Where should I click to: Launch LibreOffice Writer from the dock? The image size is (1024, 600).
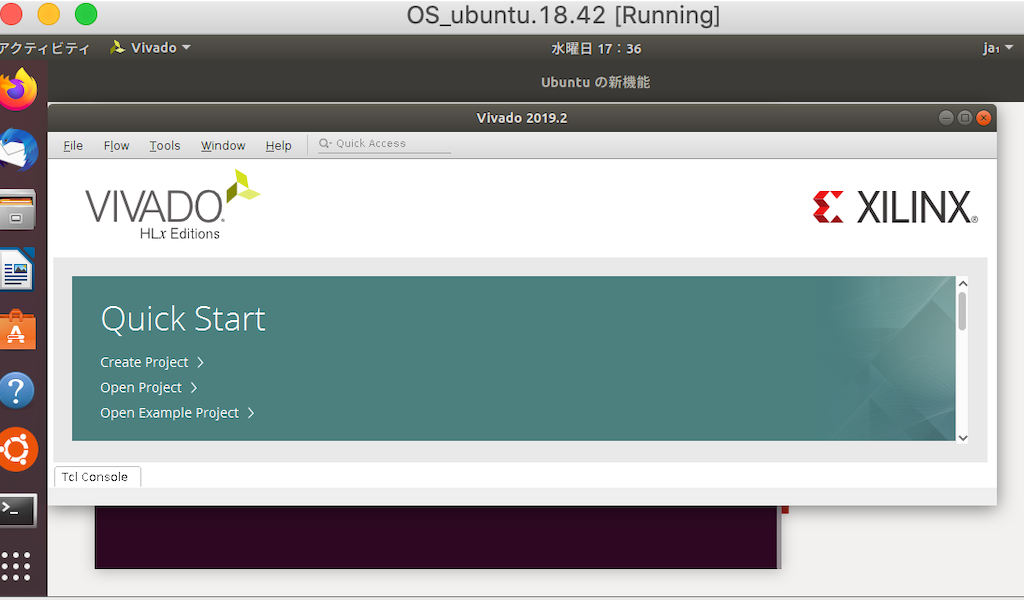coord(17,269)
